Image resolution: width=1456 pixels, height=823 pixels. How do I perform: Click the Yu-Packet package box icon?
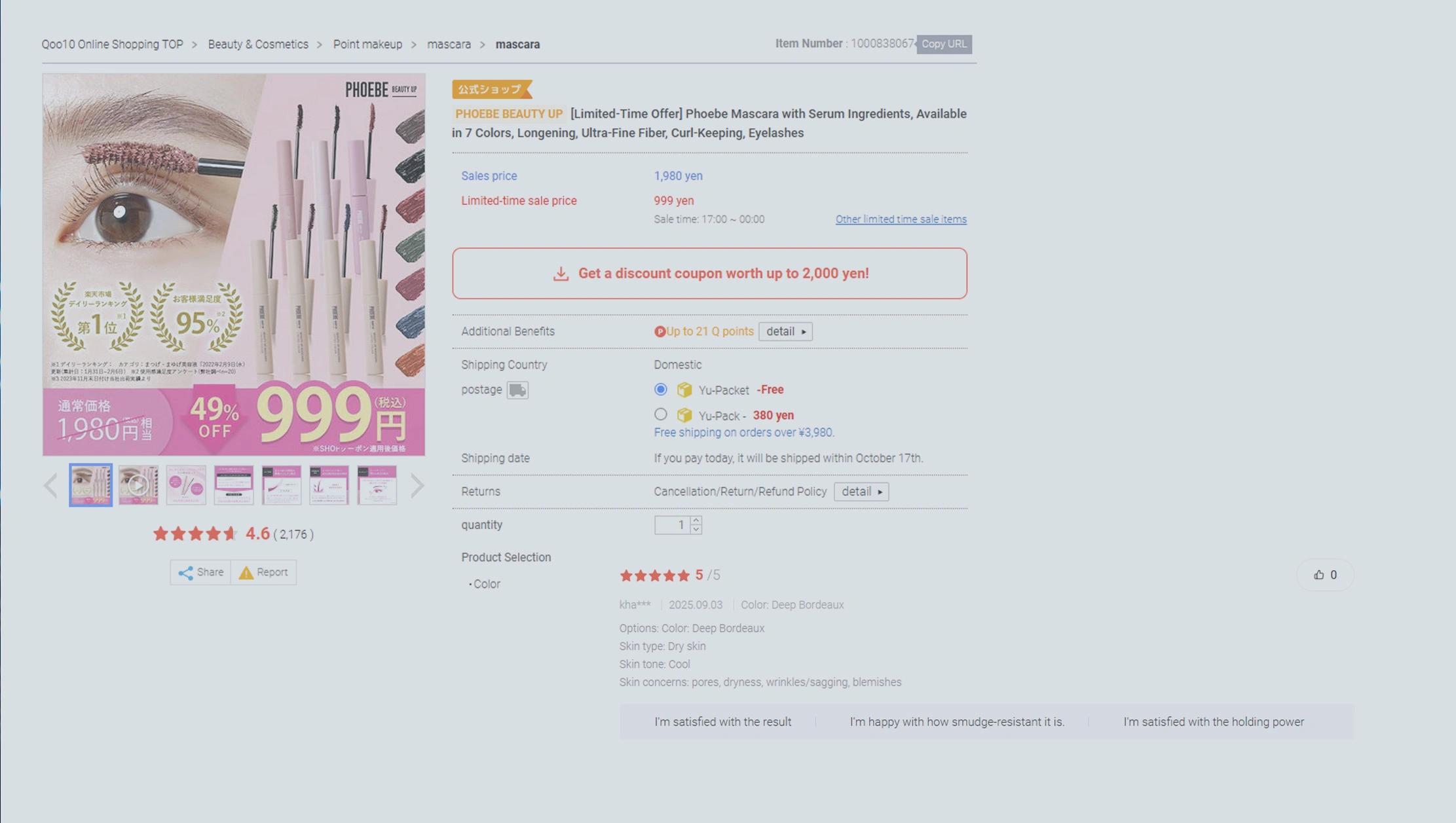[684, 389]
